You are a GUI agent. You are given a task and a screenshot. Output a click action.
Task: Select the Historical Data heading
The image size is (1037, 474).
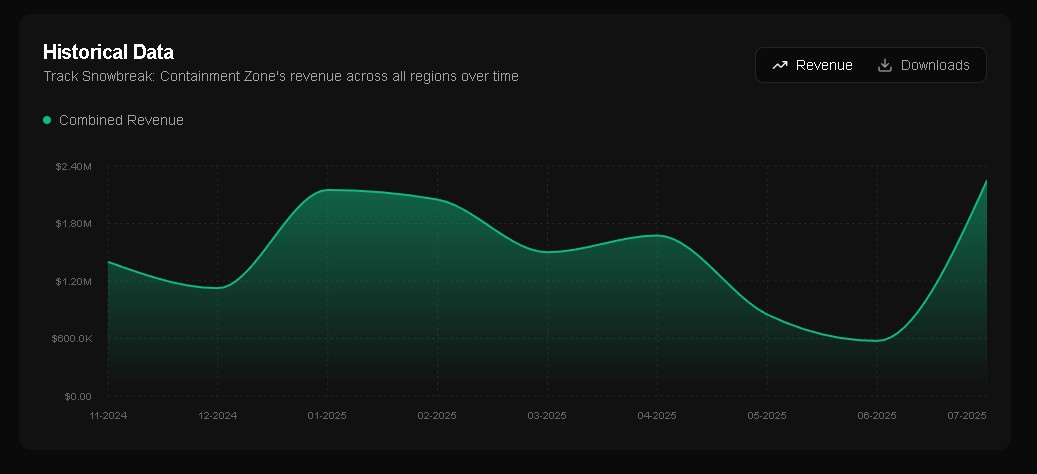(x=108, y=52)
